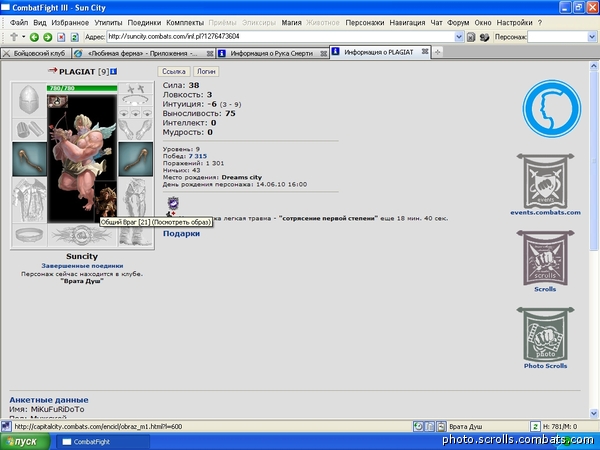Open the dropdown arrow beside the up-arrow icon
Viewport: 600px width, 450px height.
point(23,37)
